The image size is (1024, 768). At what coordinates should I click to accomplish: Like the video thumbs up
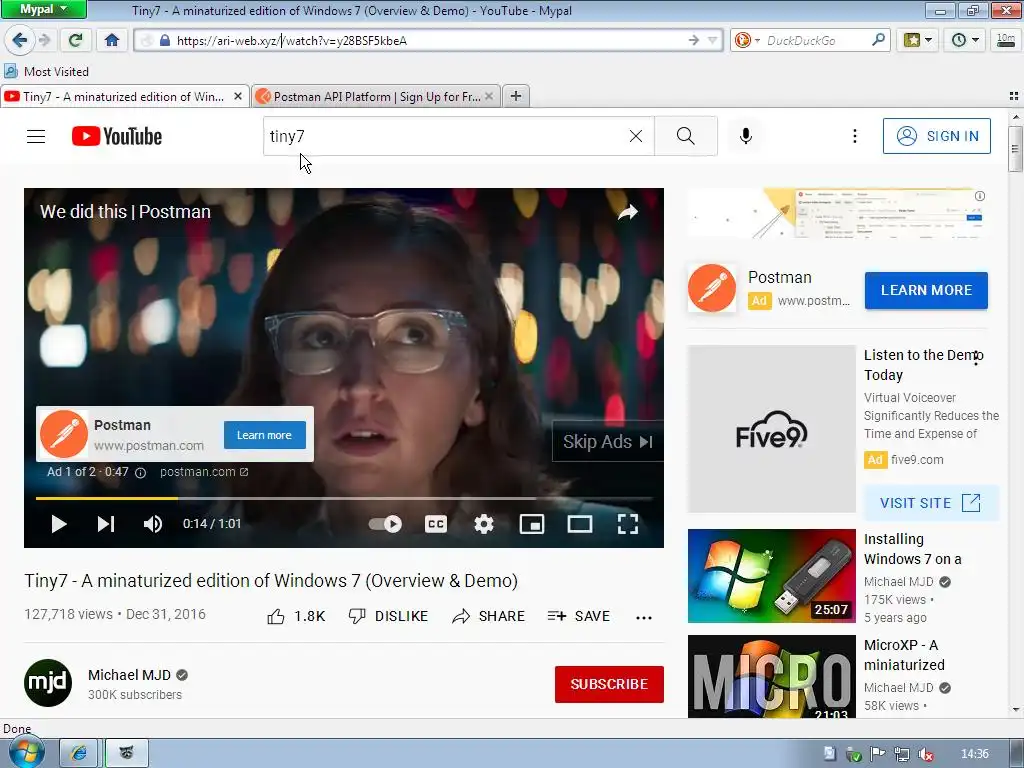point(296,616)
